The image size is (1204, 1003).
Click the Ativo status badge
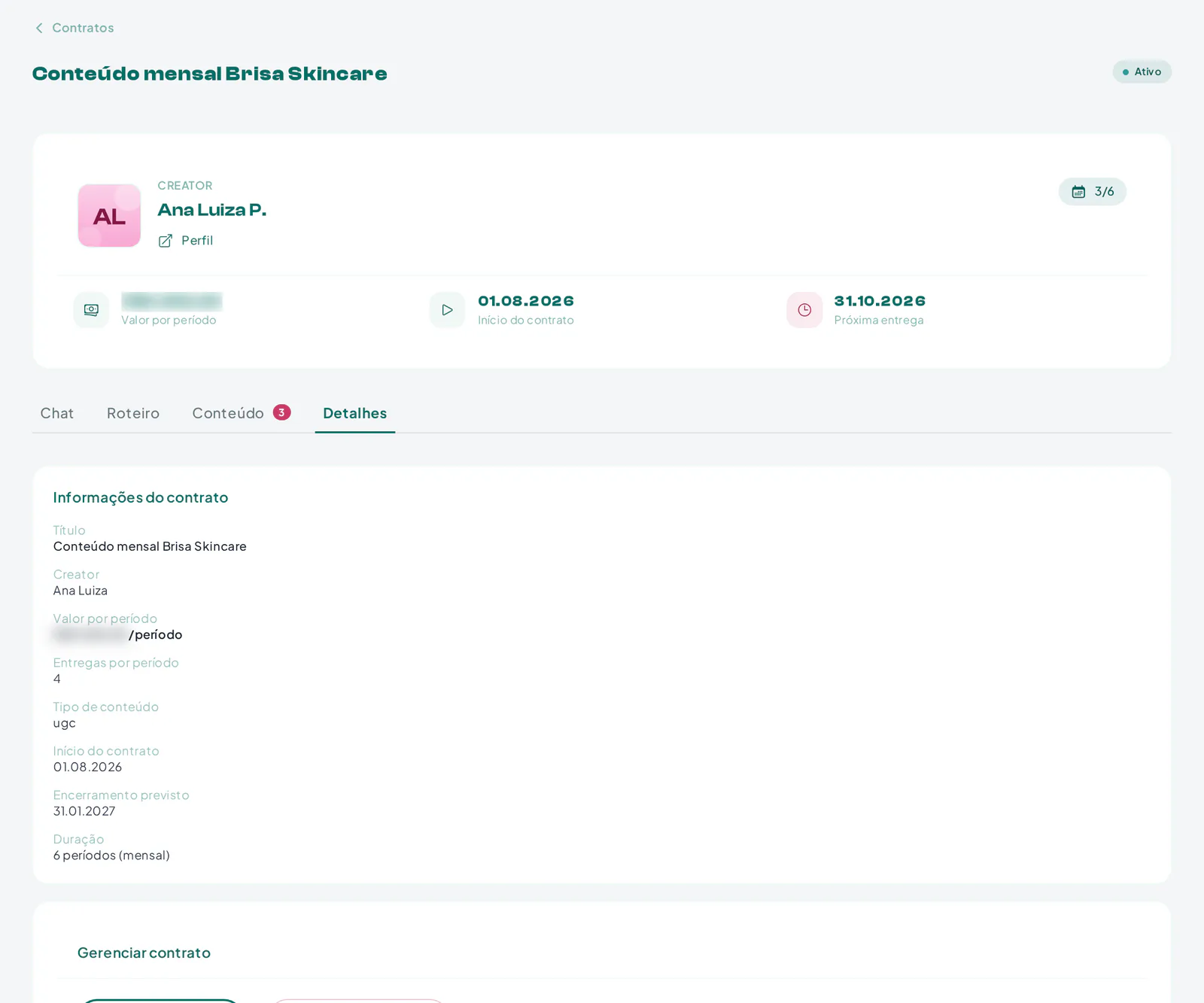[1142, 71]
